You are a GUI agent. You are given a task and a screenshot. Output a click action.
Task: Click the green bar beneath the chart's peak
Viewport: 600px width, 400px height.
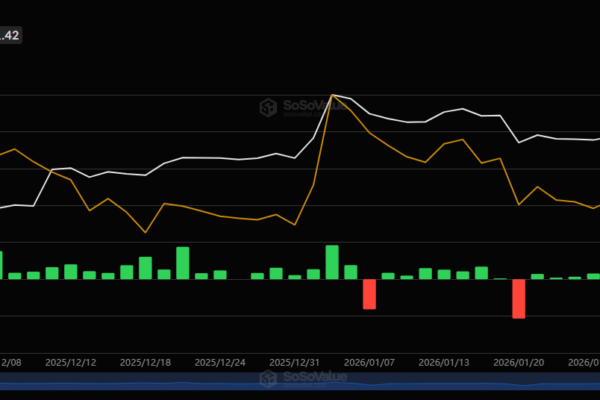tap(332, 262)
